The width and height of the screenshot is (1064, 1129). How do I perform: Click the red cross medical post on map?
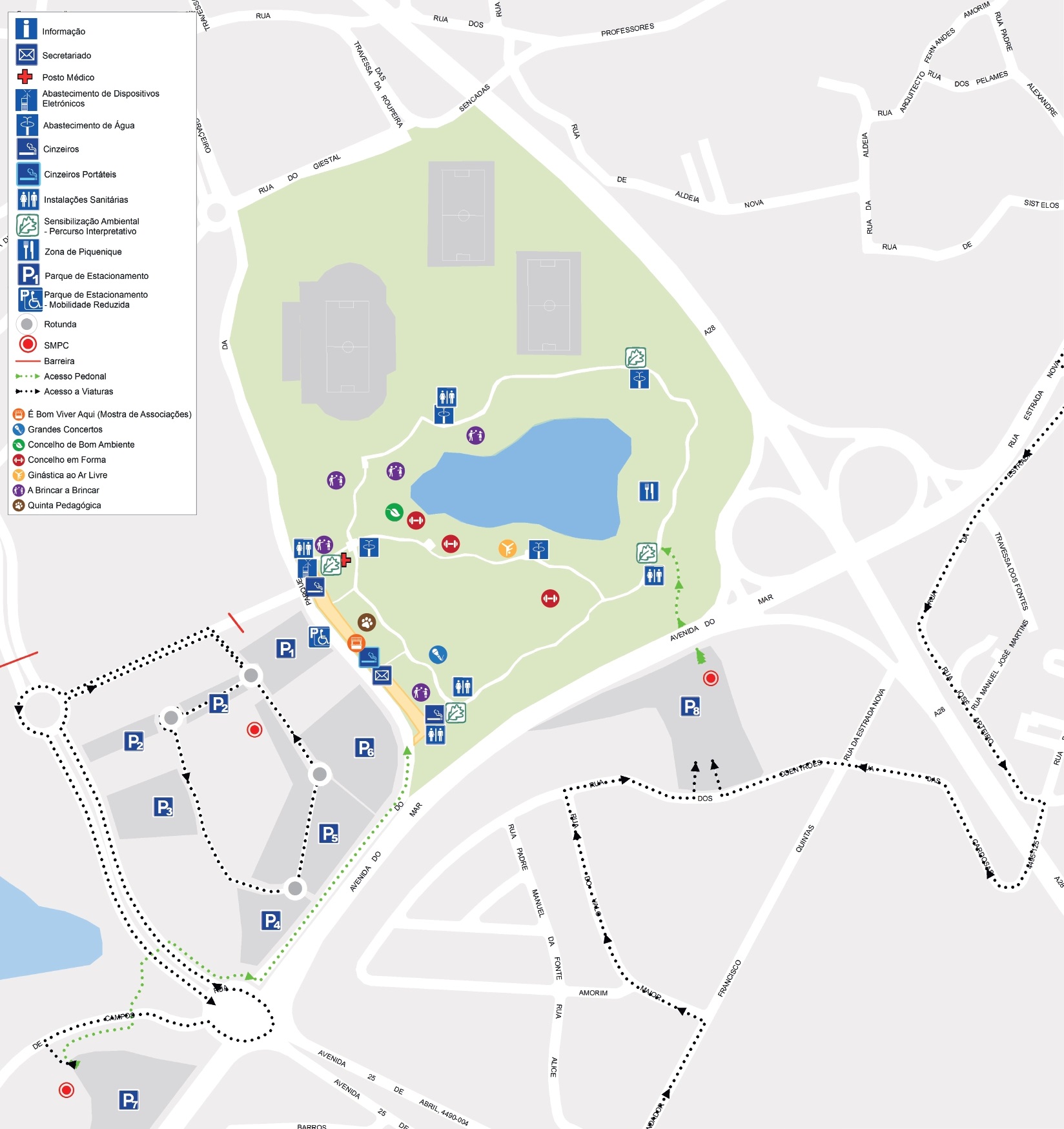pos(346,560)
